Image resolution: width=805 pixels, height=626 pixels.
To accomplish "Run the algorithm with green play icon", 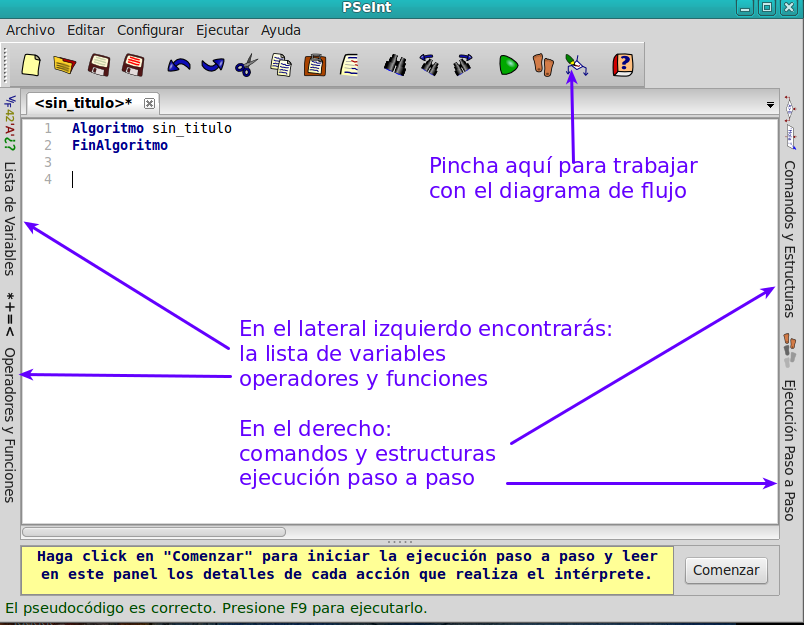I will [x=508, y=65].
